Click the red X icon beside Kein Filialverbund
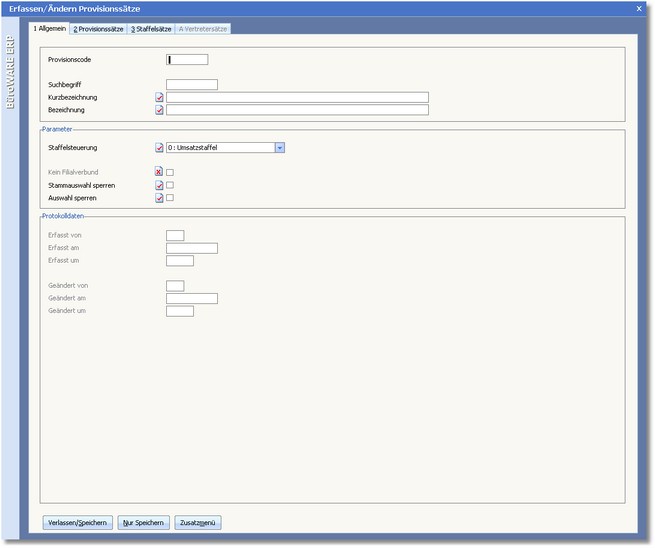 [159, 173]
